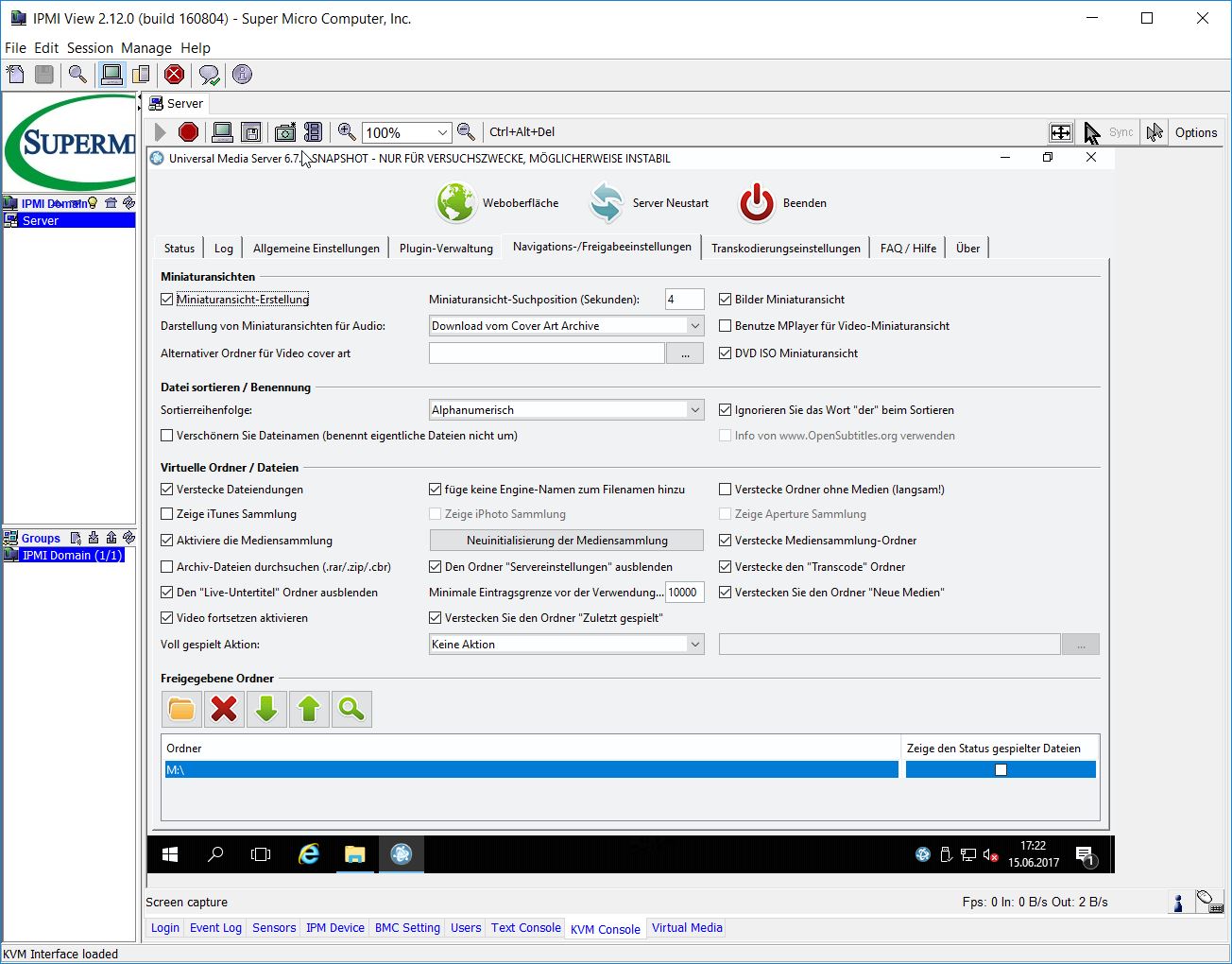
Task: Open the Manage menu
Action: [146, 48]
